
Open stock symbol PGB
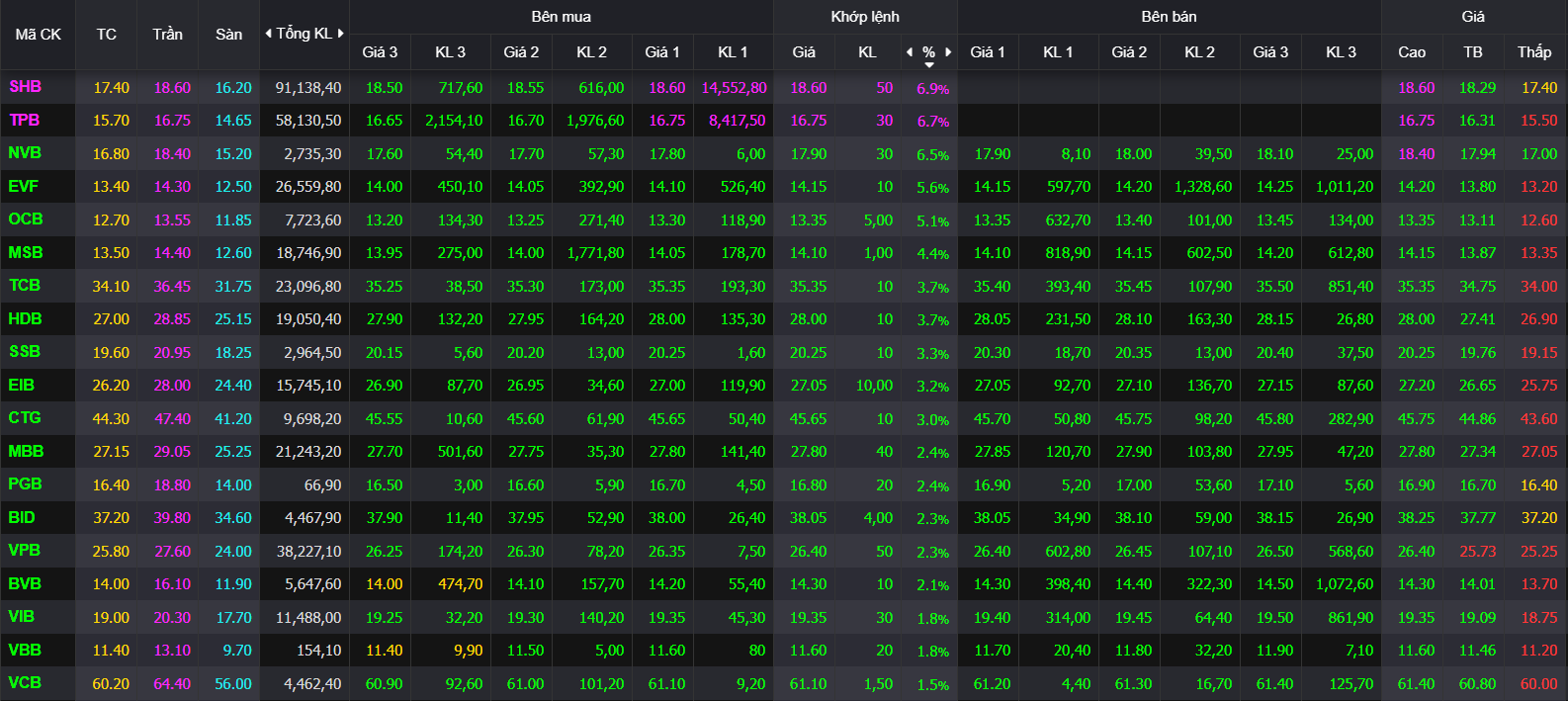click(26, 484)
